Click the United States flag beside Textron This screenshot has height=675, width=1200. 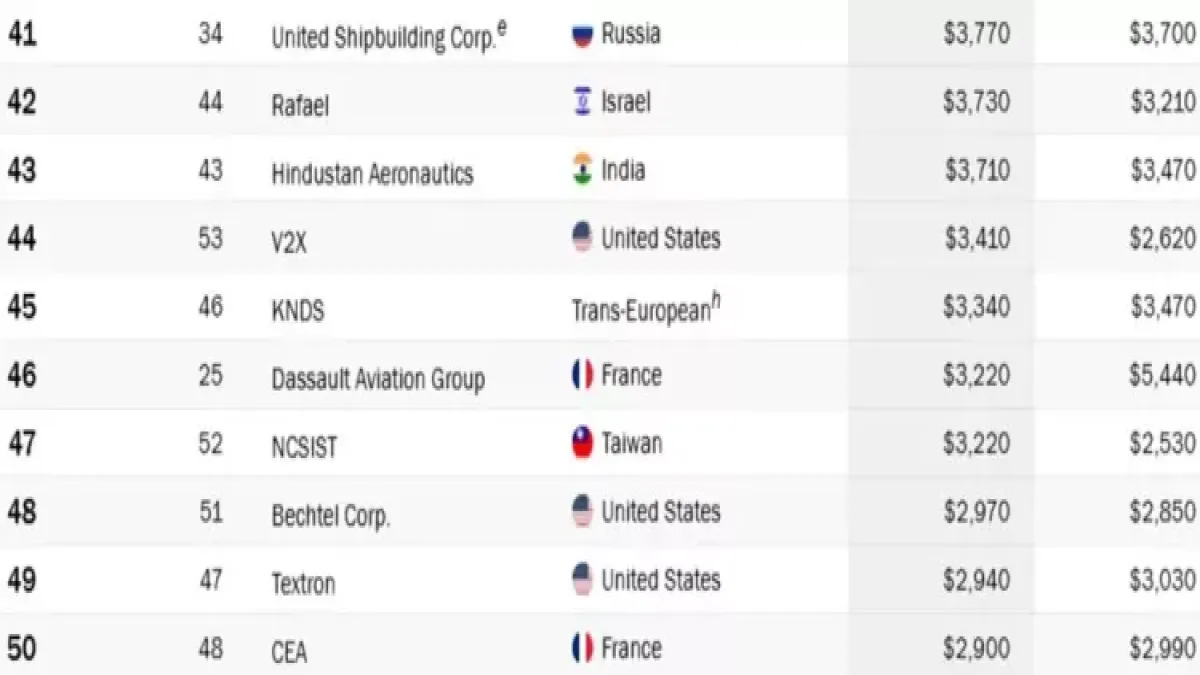[582, 581]
